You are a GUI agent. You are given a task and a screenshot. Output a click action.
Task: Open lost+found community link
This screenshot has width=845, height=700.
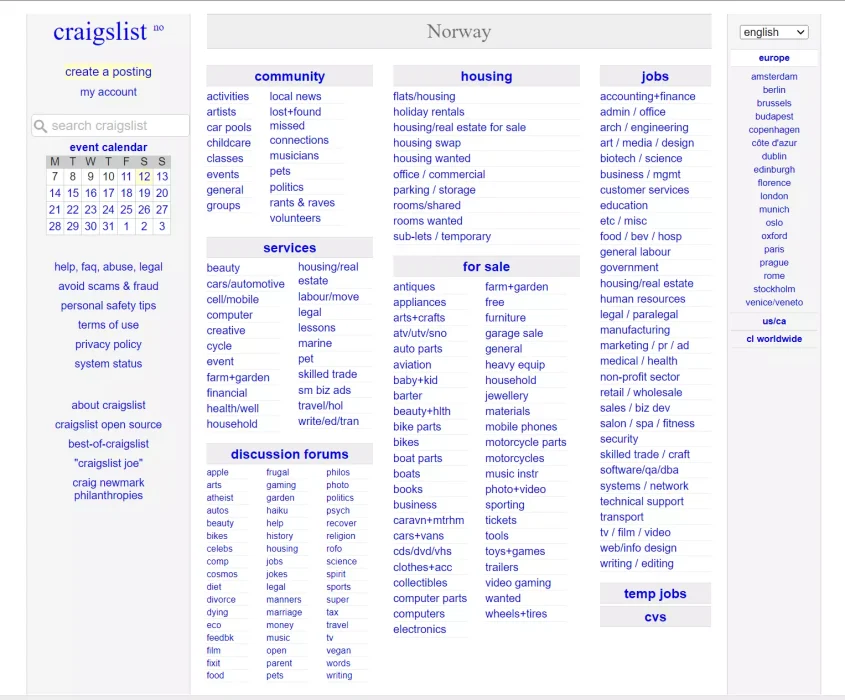[x=295, y=112]
